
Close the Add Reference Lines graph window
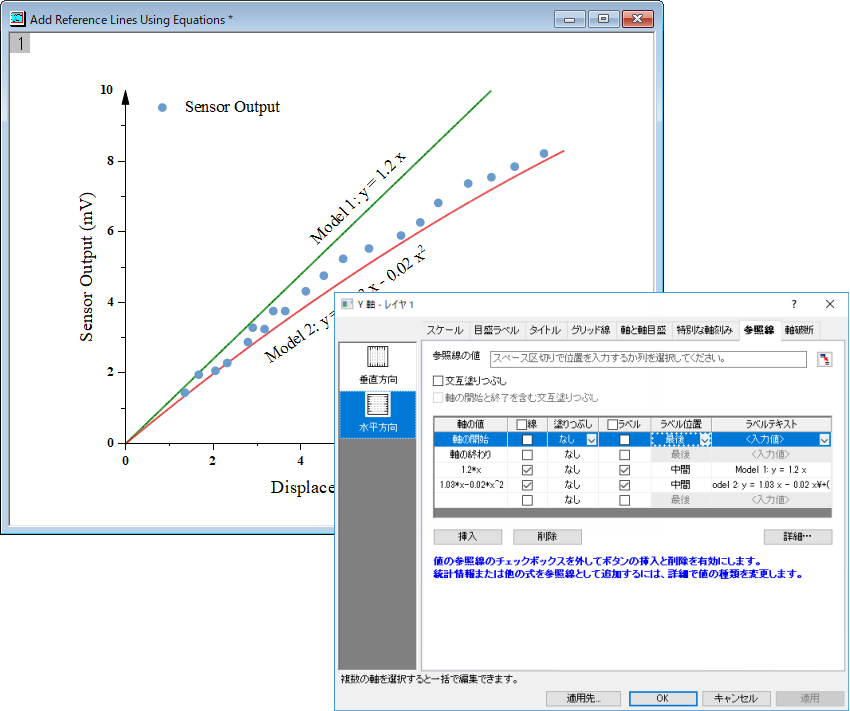[638, 20]
